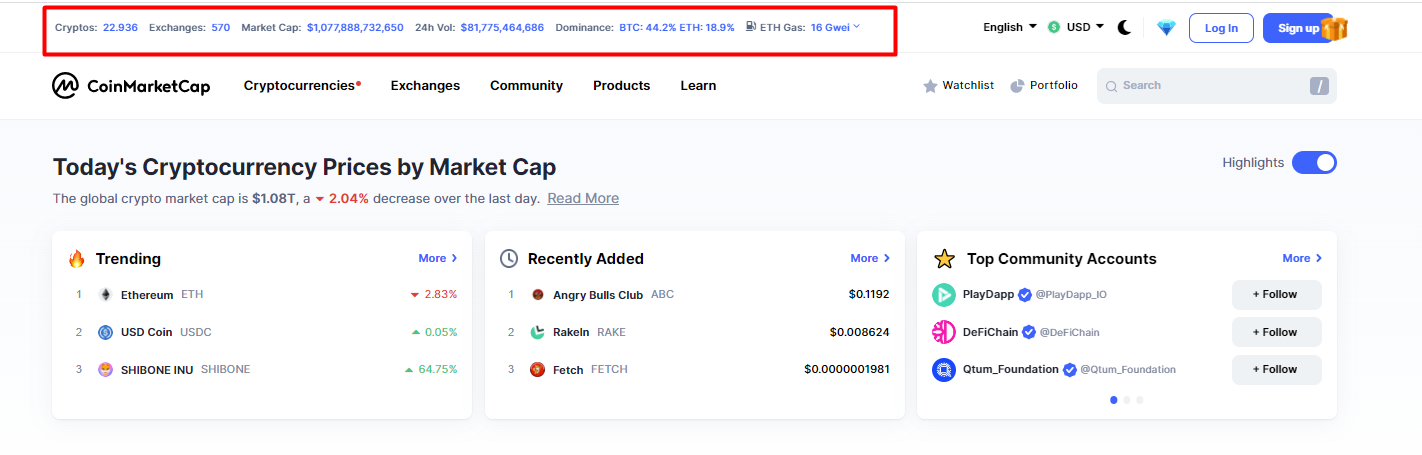Image resolution: width=1422 pixels, height=455 pixels.
Task: Click the Angry Bulls Club coin icon
Action: 538,295
